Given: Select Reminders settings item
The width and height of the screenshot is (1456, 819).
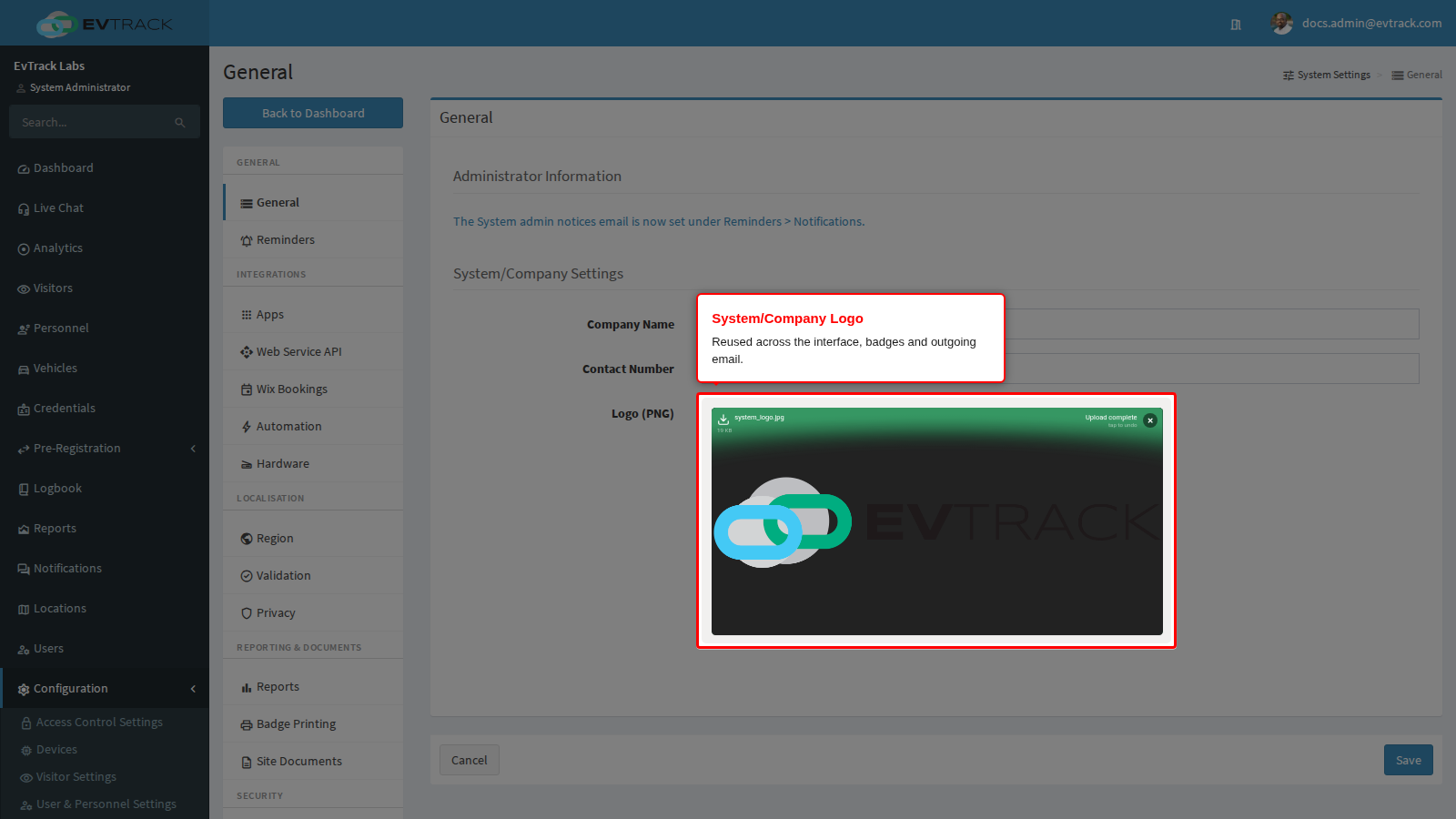Looking at the screenshot, I should [313, 240].
